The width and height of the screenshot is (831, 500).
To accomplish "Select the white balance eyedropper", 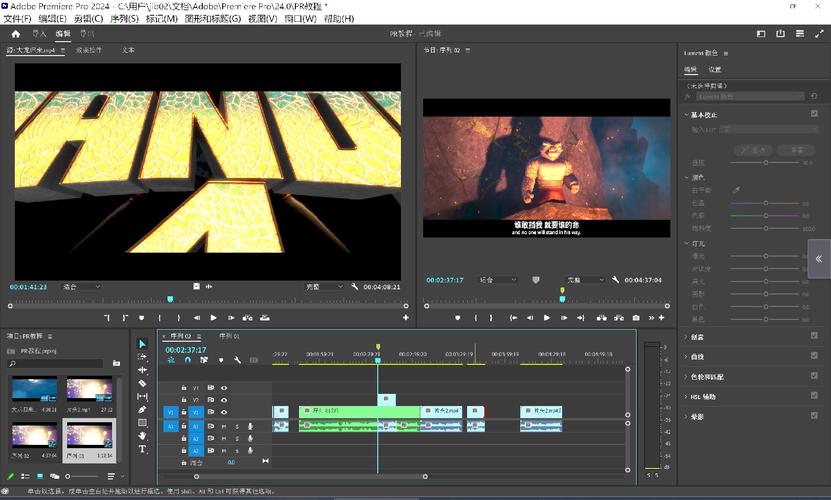I will pyautogui.click(x=736, y=190).
